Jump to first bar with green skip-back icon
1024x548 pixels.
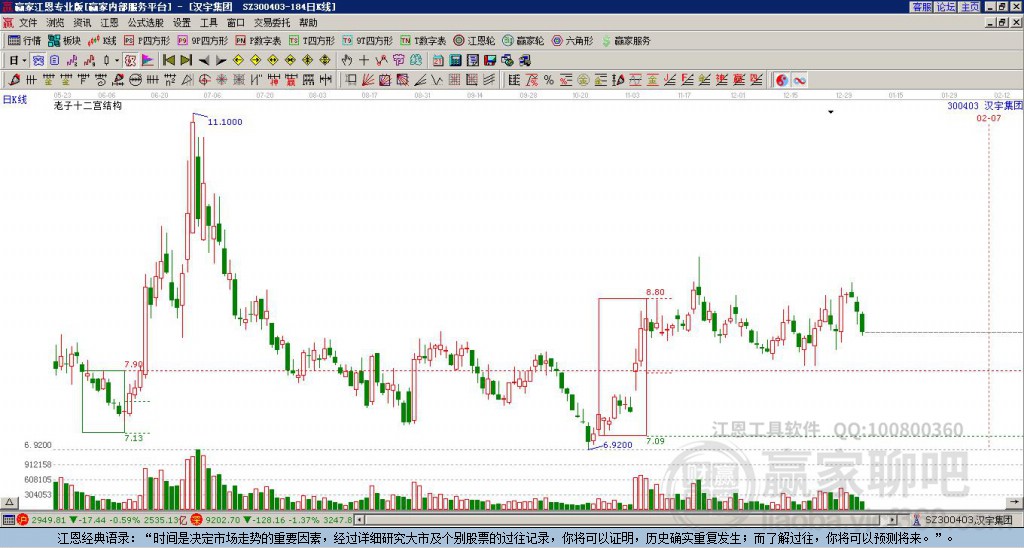click(168, 60)
